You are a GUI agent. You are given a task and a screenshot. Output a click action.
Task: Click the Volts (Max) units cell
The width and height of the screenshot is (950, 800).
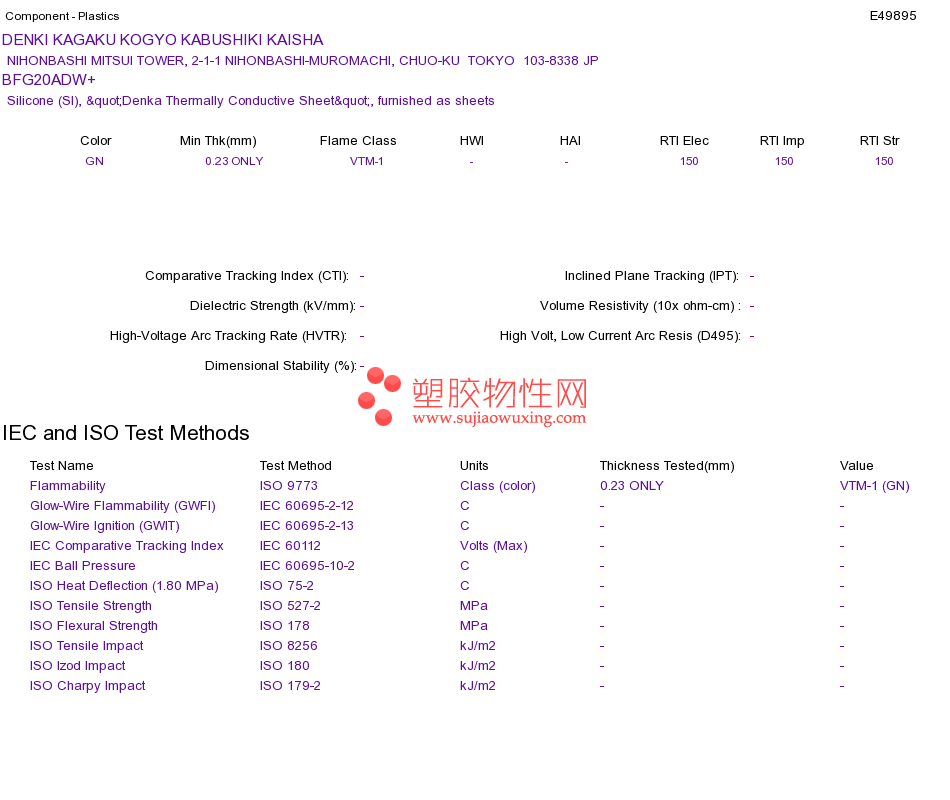(x=494, y=545)
